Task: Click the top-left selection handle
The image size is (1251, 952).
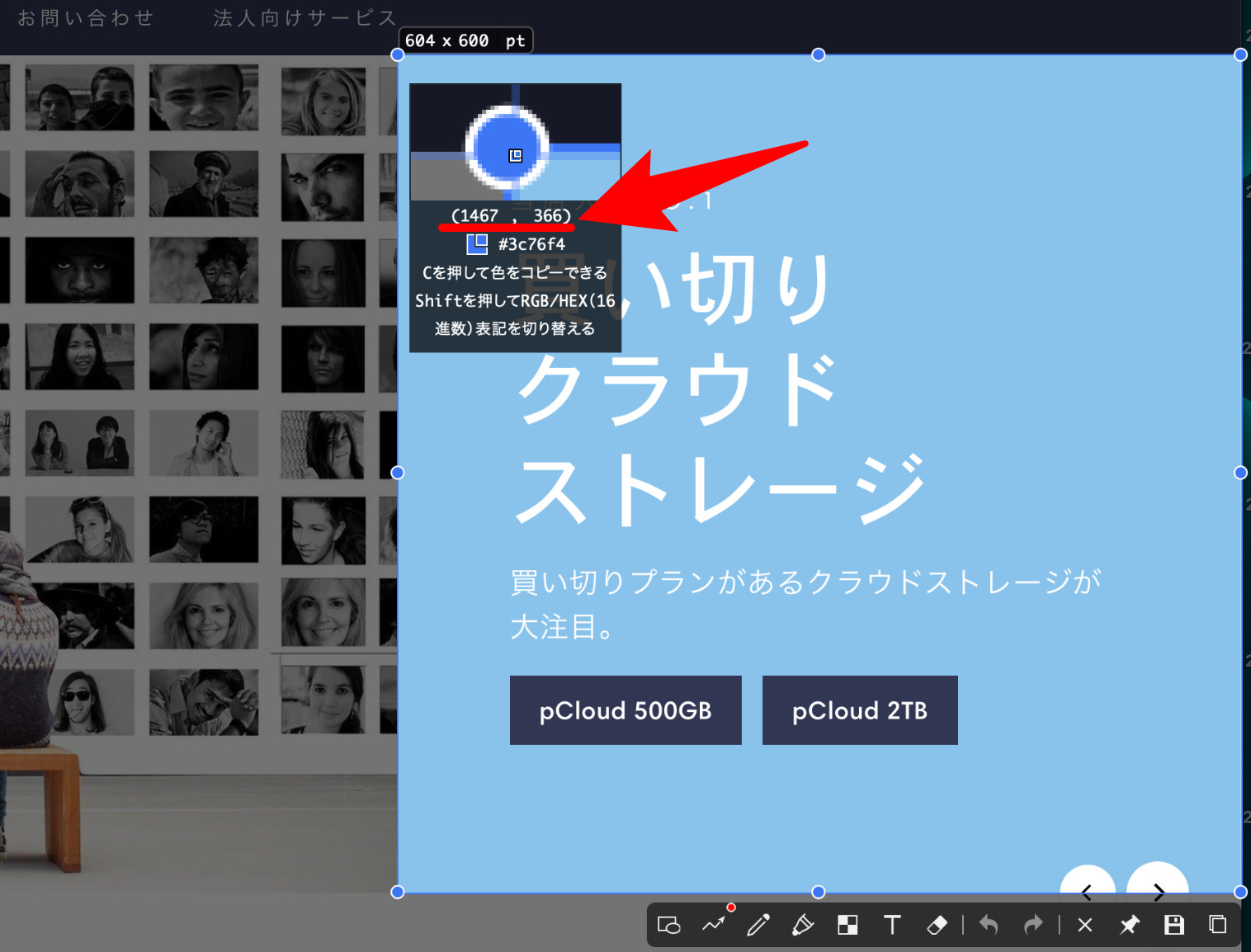Action: tap(397, 54)
